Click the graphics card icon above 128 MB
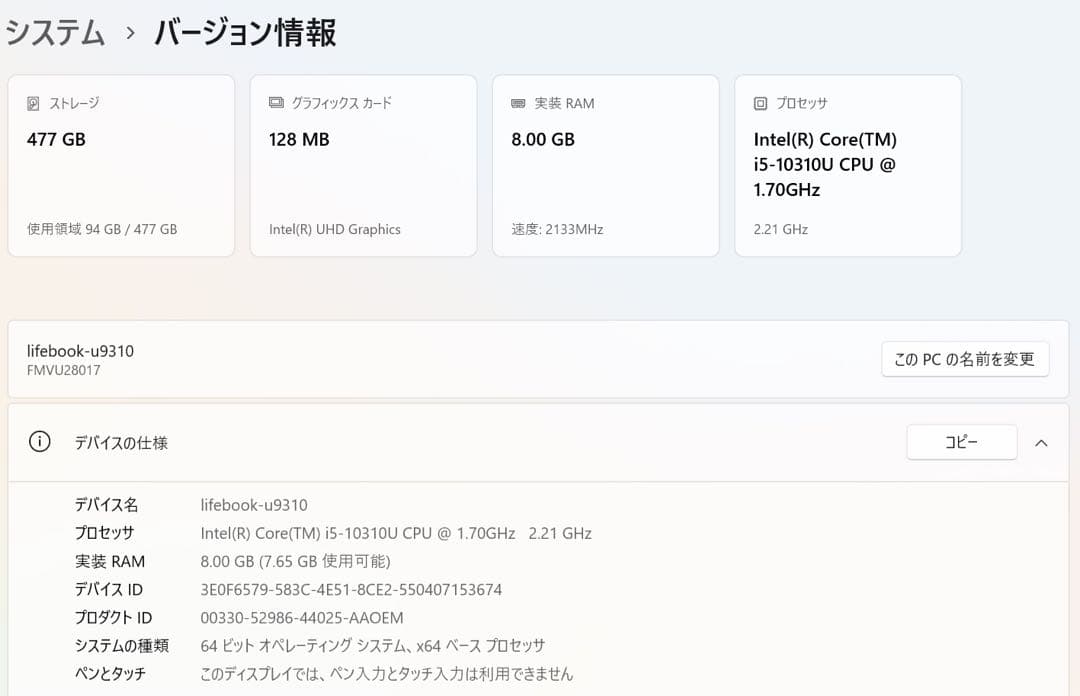The height and width of the screenshot is (696, 1080). [274, 102]
